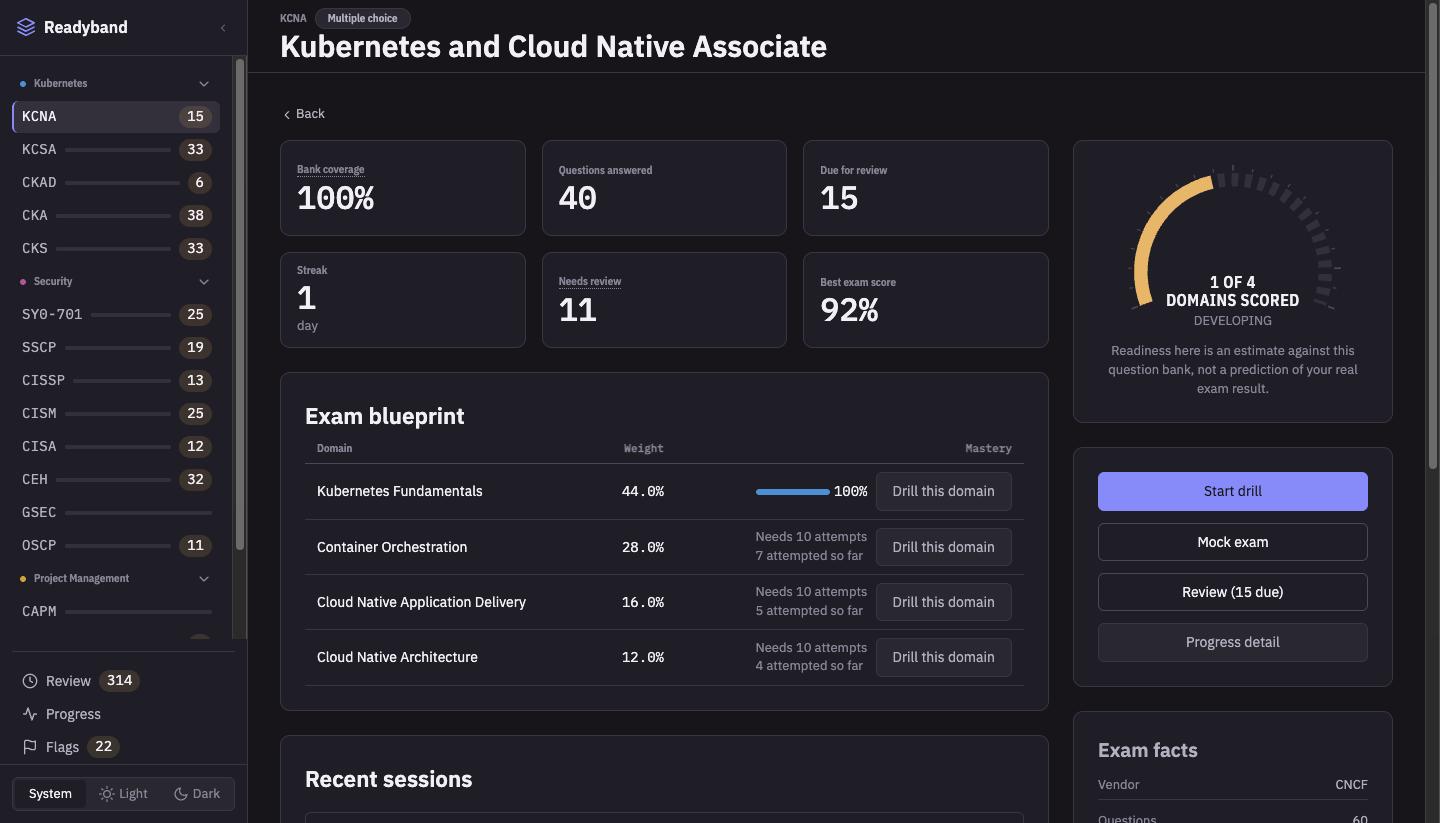
Task: Open the CEH exam in sidebar
Action: coord(116,480)
